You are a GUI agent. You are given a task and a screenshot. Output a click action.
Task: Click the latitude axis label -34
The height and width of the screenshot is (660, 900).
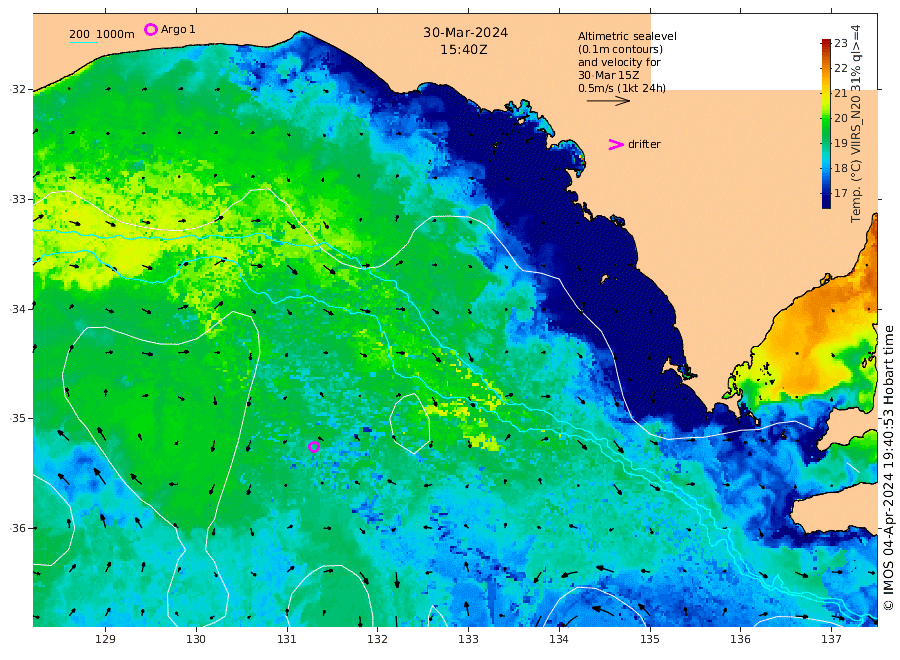(18, 309)
